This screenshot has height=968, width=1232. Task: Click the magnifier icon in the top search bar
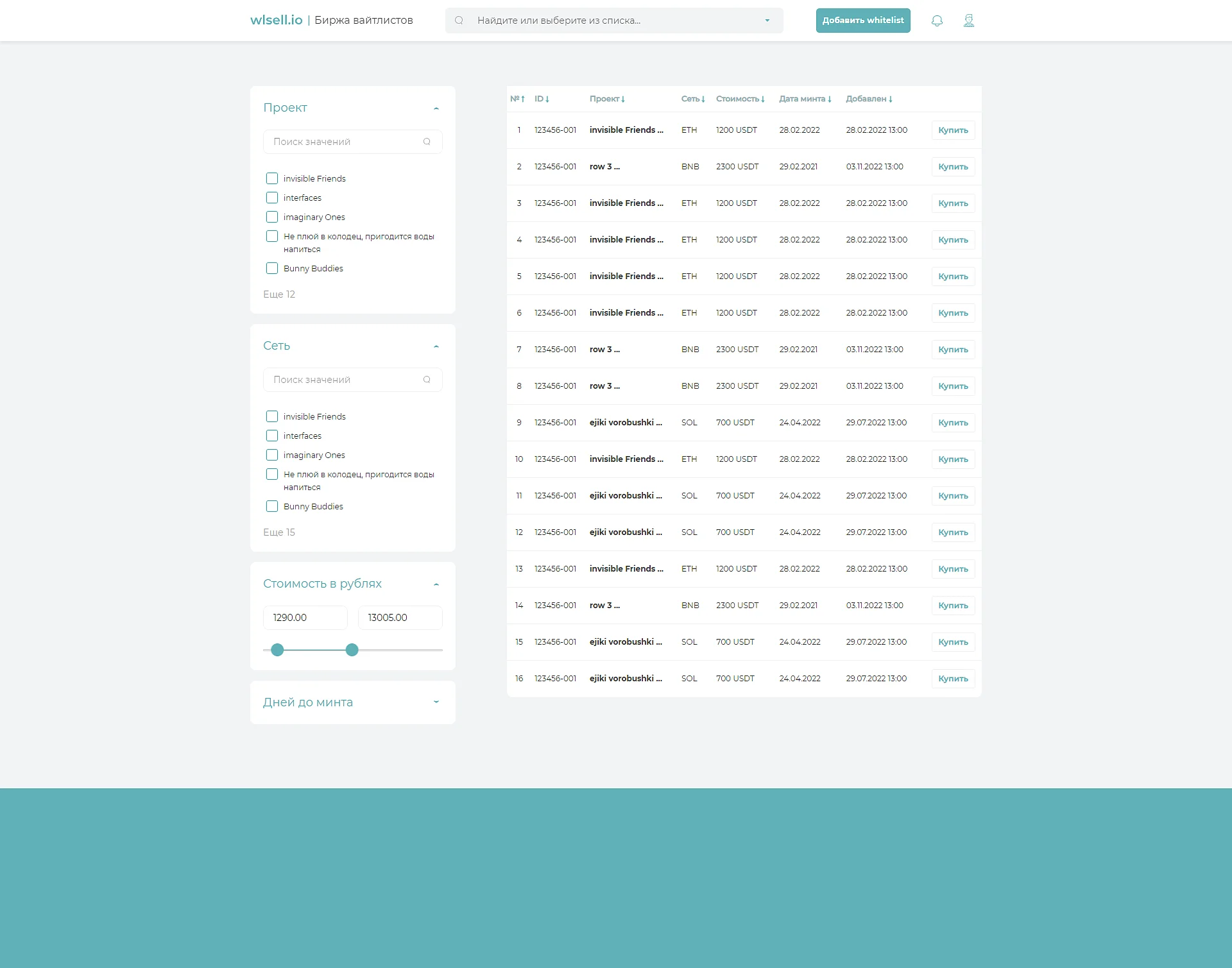click(x=459, y=21)
